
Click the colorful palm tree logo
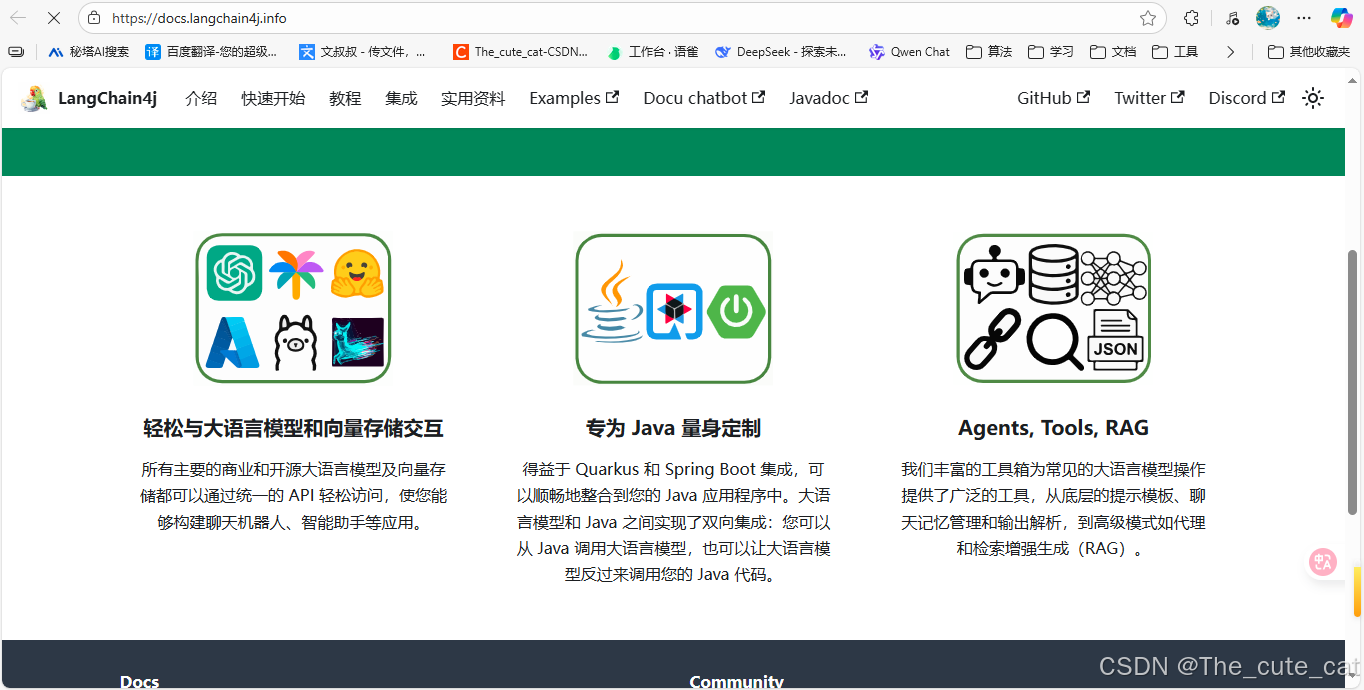pyautogui.click(x=296, y=274)
